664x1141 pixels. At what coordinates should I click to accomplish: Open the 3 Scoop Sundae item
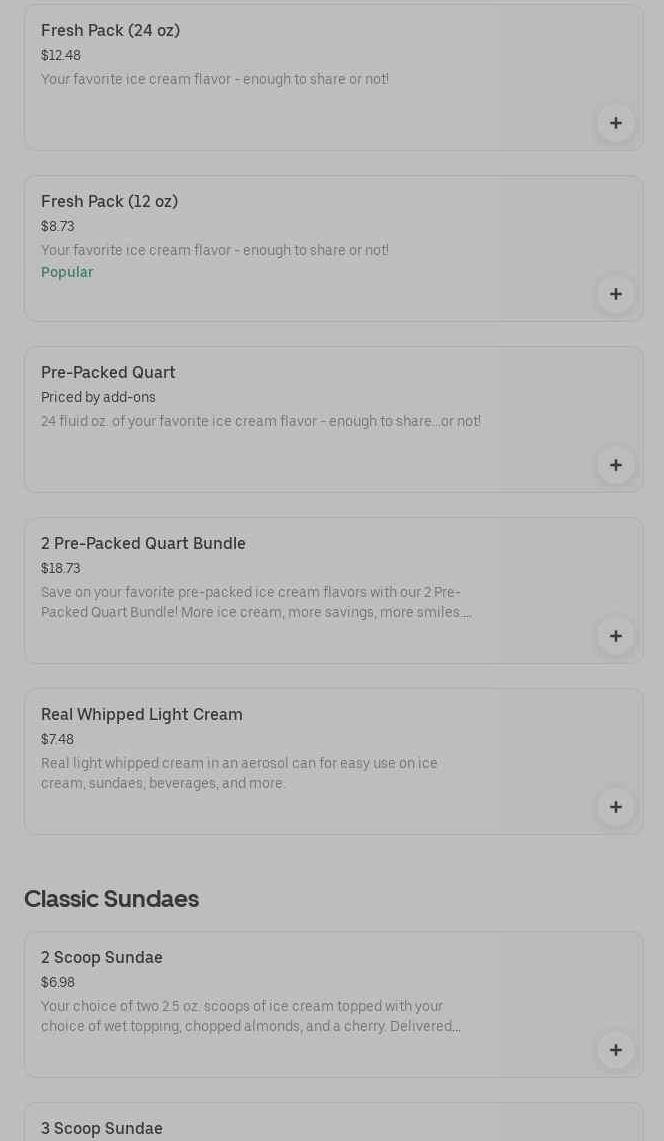102,1128
